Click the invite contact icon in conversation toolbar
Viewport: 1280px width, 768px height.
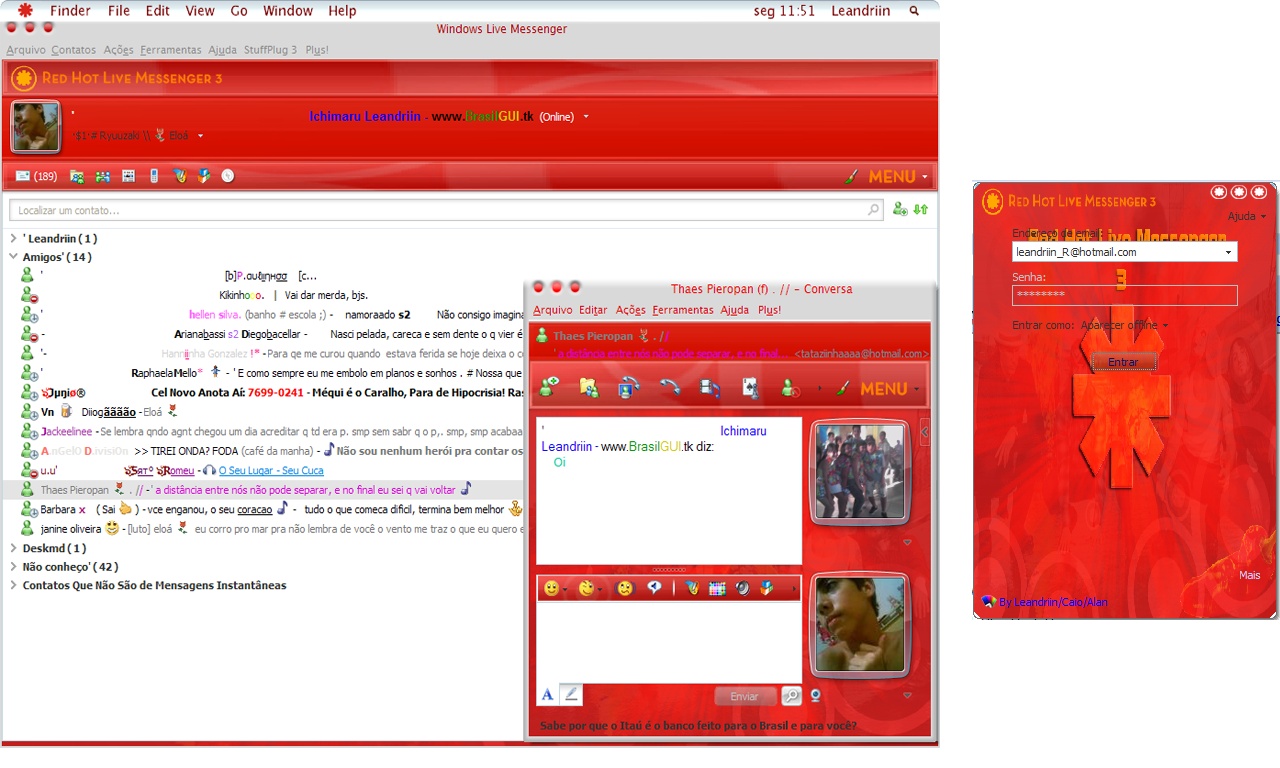[x=549, y=388]
